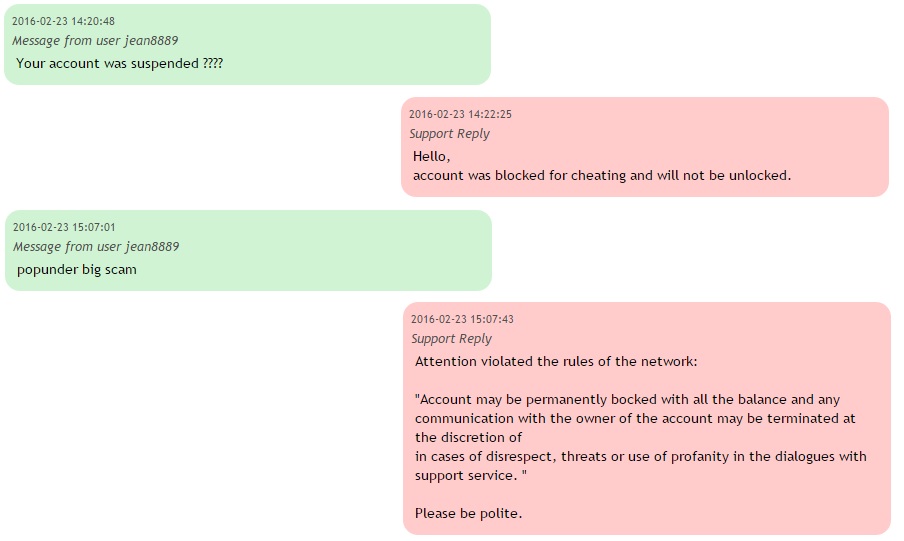Click the "the discretion of" line
The image size is (904, 541).
pos(468,437)
